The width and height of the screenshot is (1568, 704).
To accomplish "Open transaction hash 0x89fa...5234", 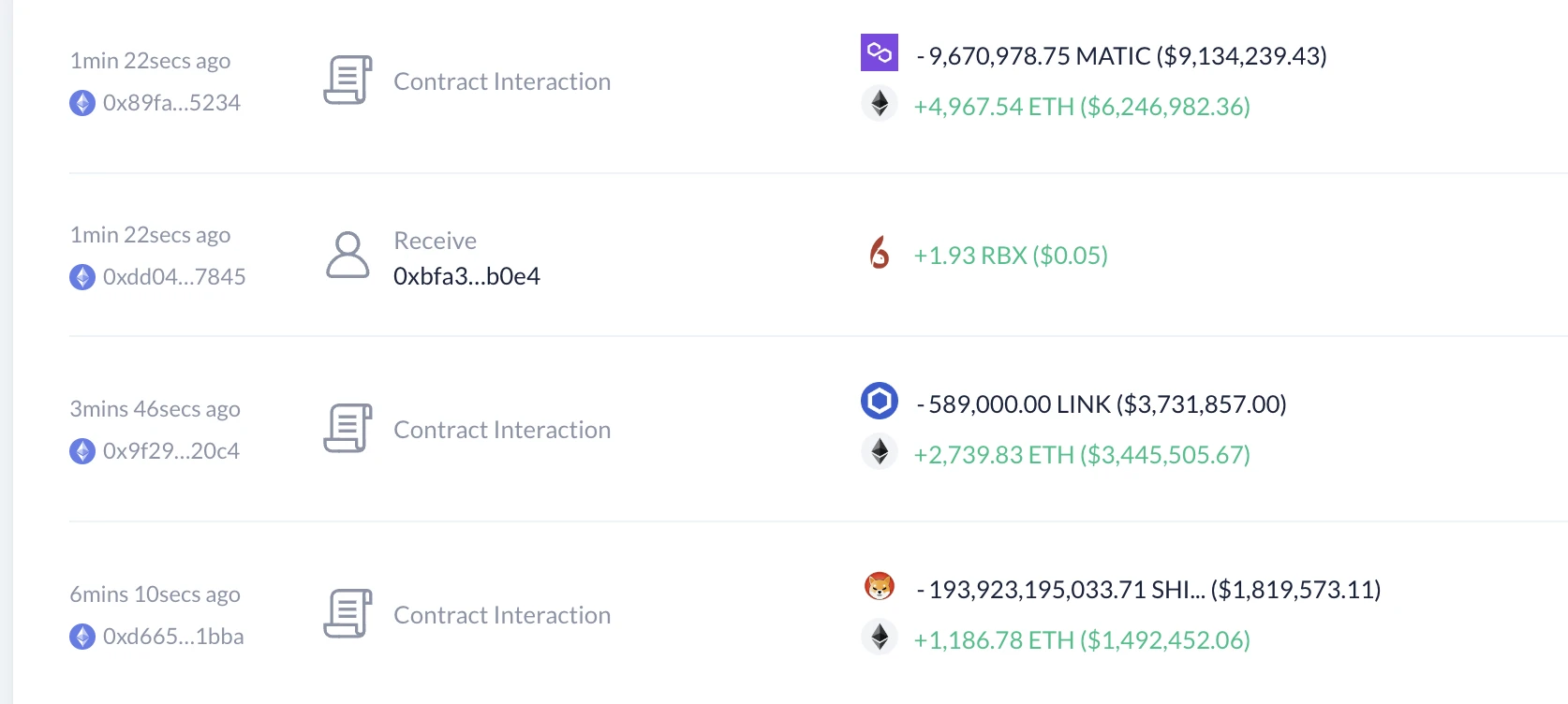I will 171,103.
